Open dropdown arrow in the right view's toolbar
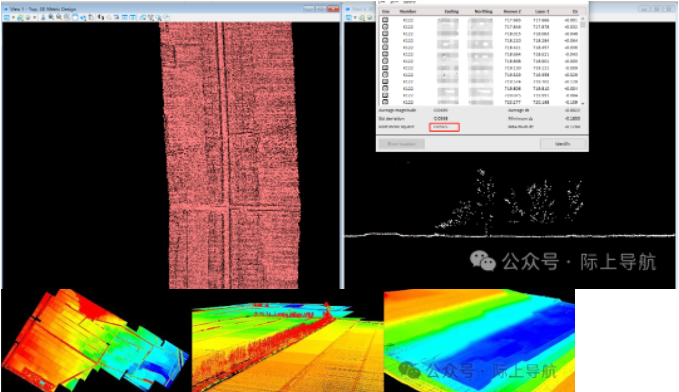 tap(355, 17)
